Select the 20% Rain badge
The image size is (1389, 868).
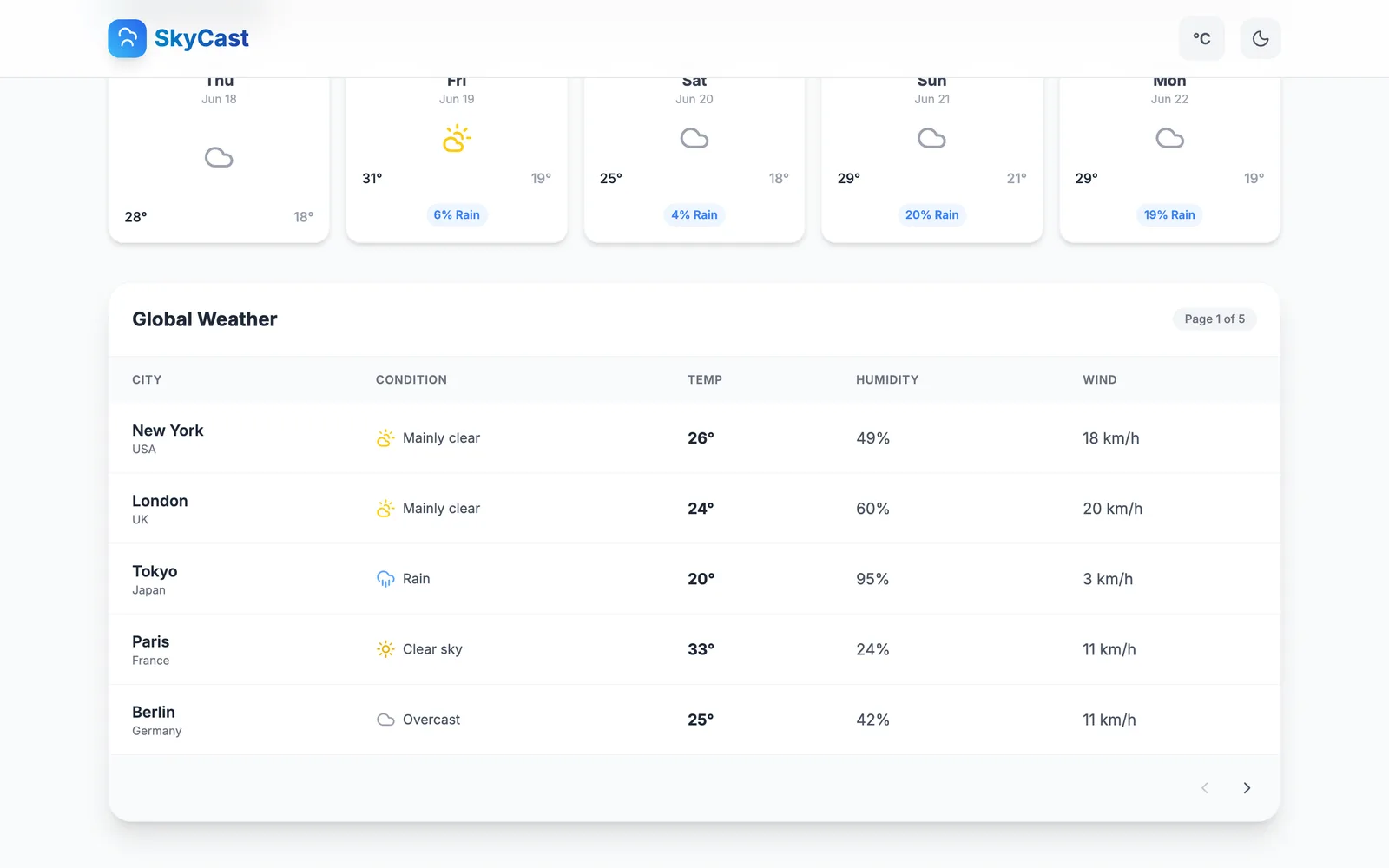932,214
